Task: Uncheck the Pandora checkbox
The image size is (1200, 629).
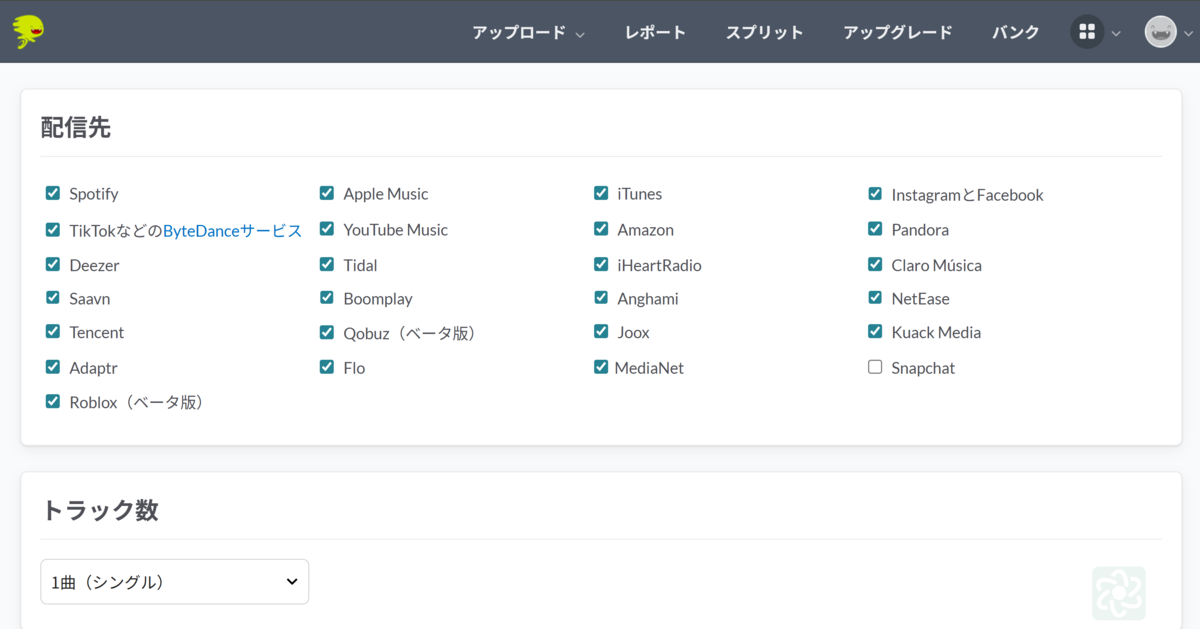Action: (875, 229)
